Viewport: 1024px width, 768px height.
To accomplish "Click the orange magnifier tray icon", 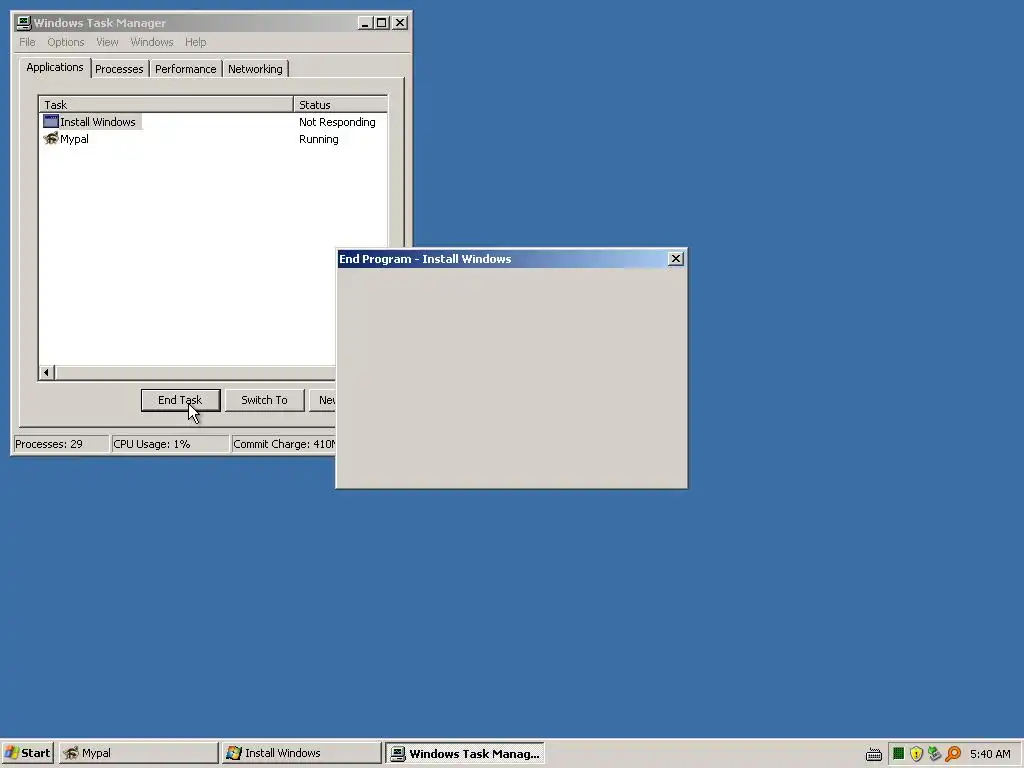I will [x=953, y=754].
